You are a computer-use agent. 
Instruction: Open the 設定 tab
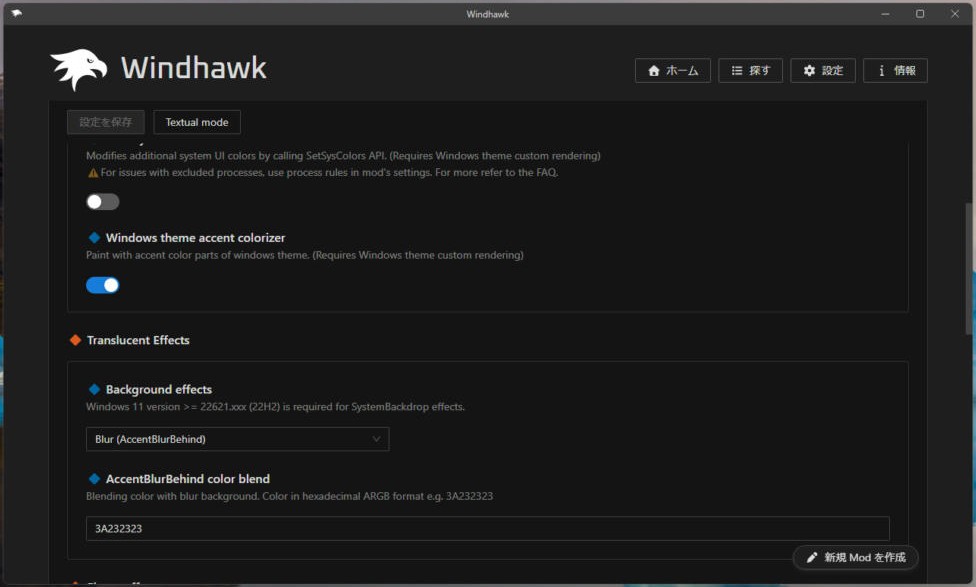point(823,71)
